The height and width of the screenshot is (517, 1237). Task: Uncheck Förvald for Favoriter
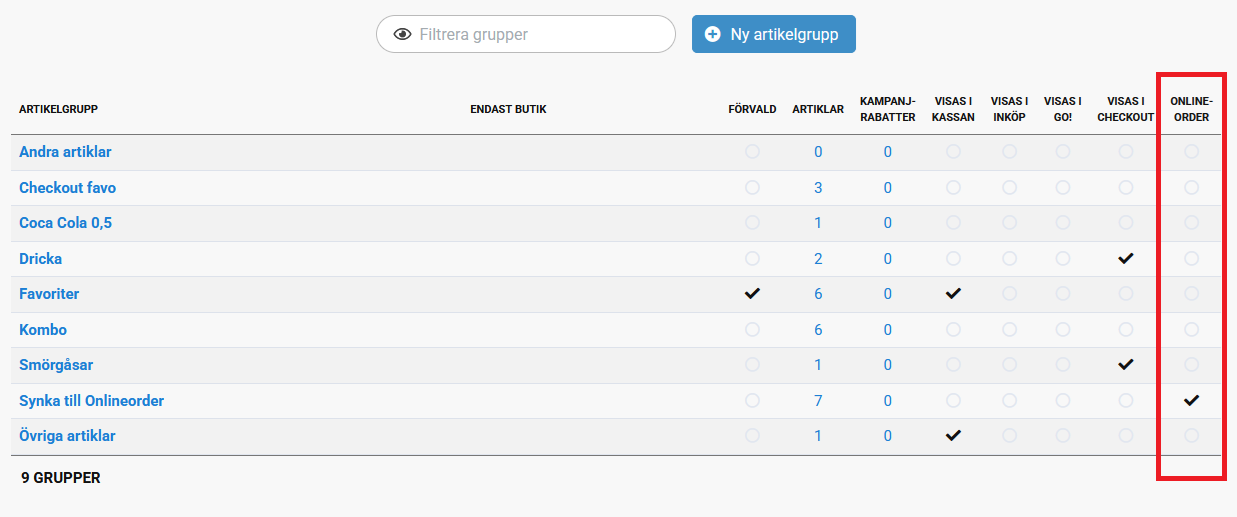752,294
